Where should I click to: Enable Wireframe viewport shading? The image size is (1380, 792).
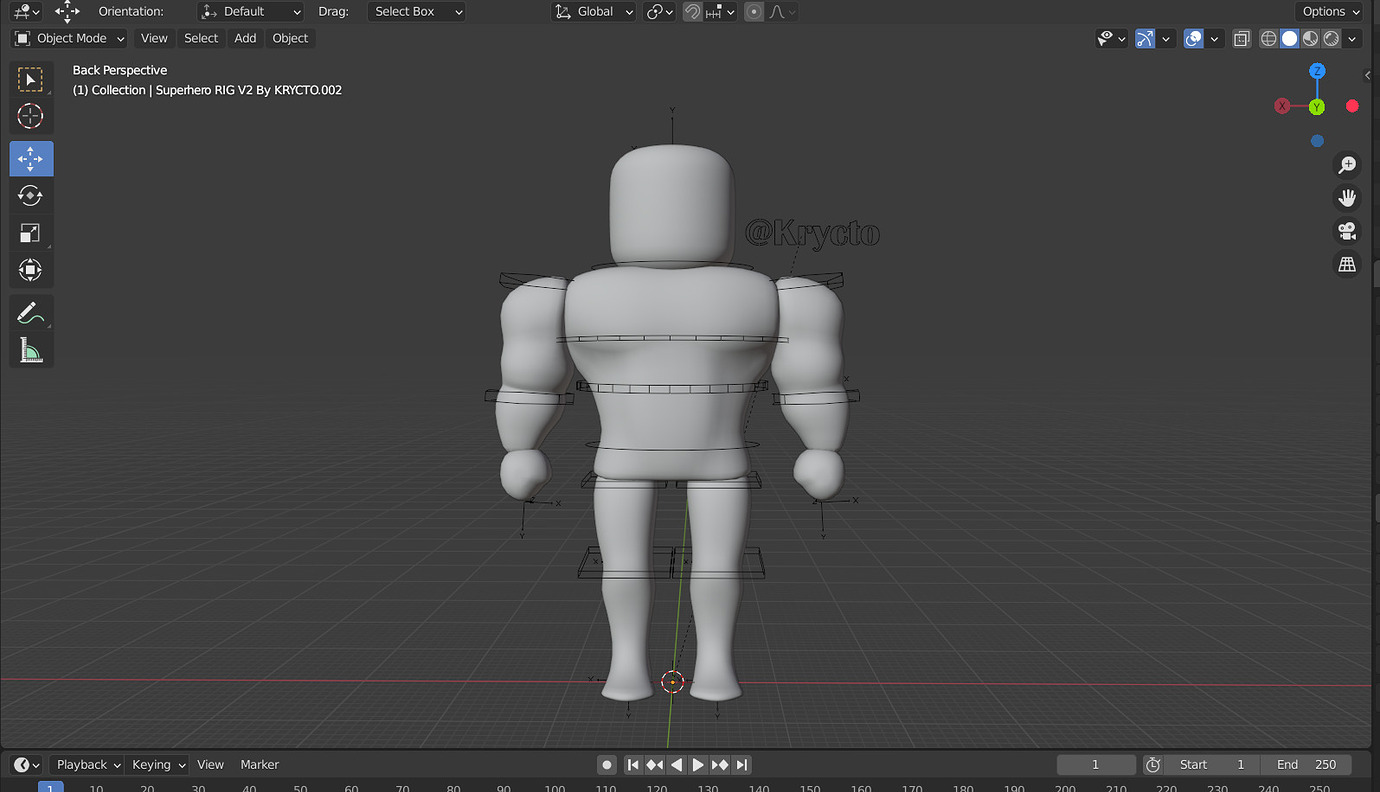tap(1268, 38)
